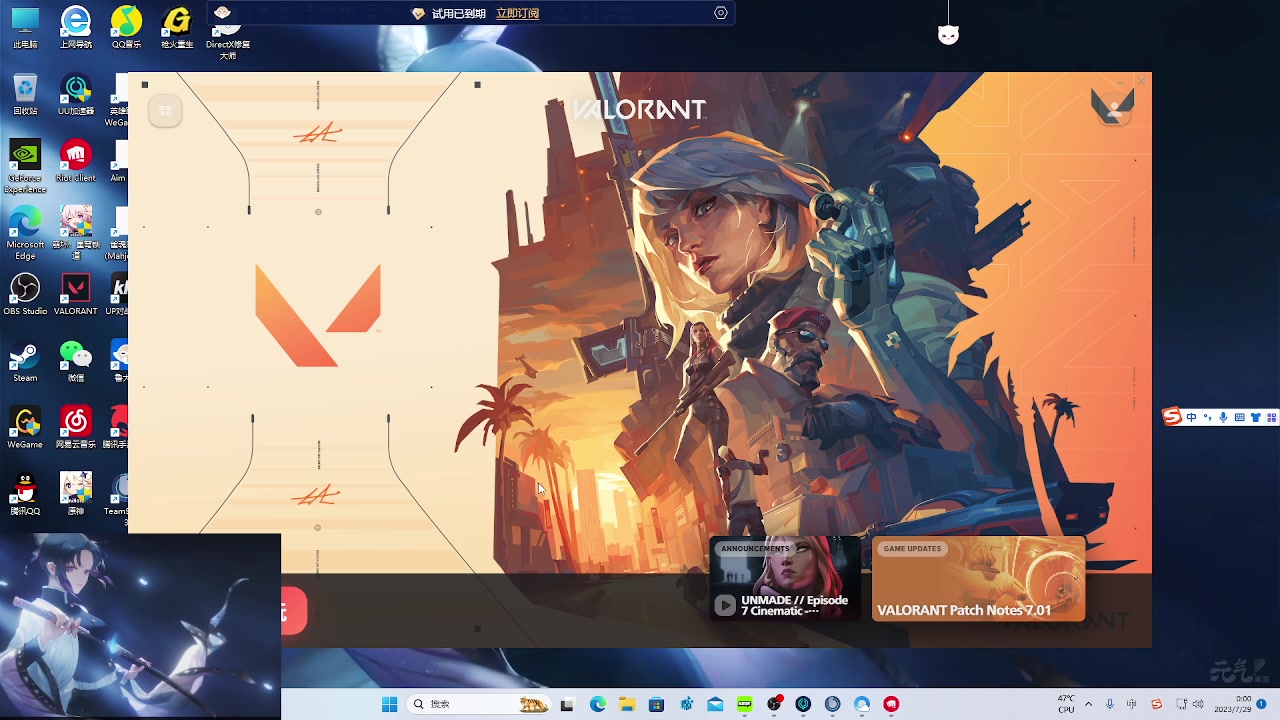The image size is (1280, 720).
Task: Select the OBS Studio desktop shortcut
Action: point(25,294)
